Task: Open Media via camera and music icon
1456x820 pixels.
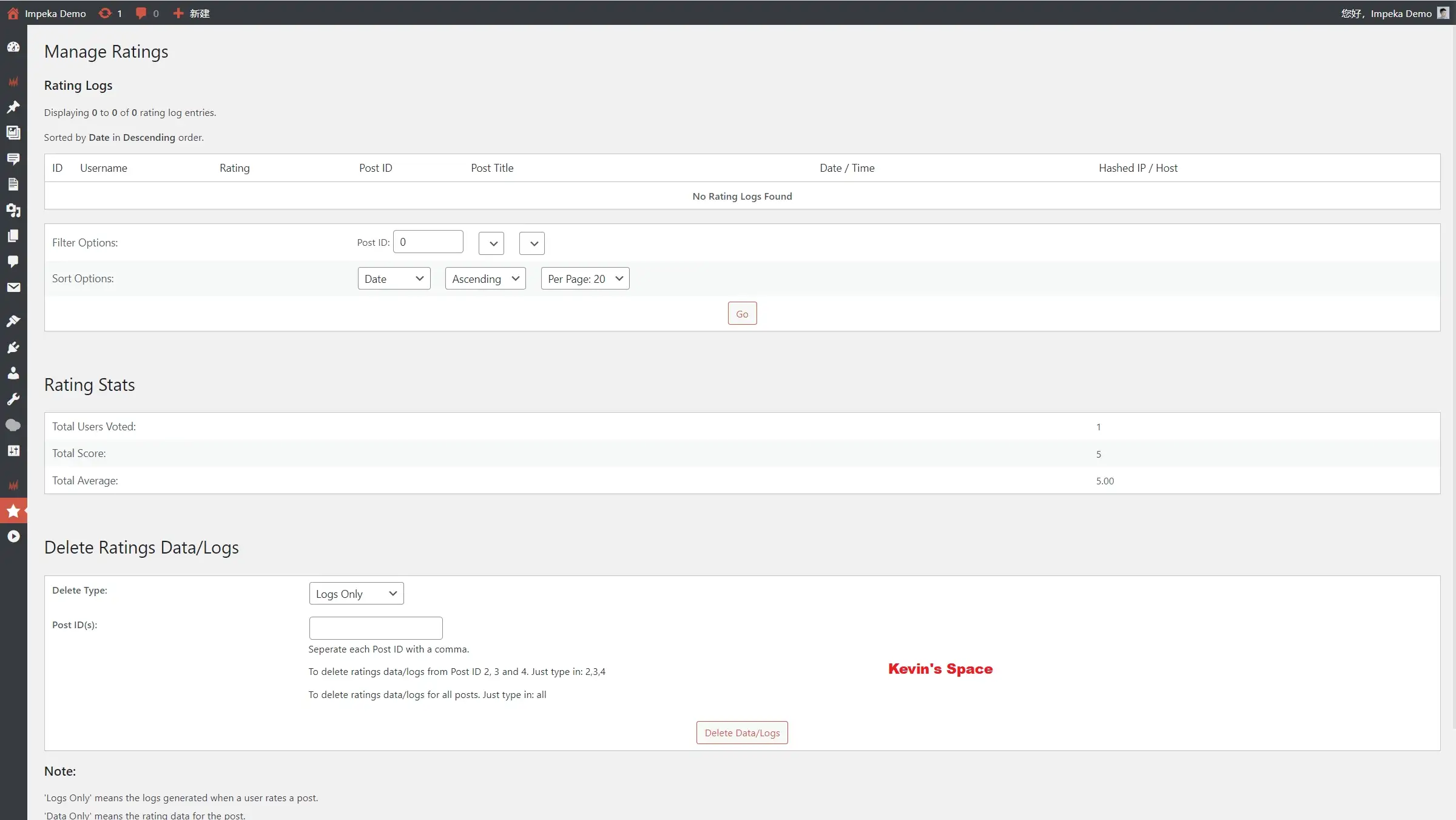Action: (x=13, y=211)
